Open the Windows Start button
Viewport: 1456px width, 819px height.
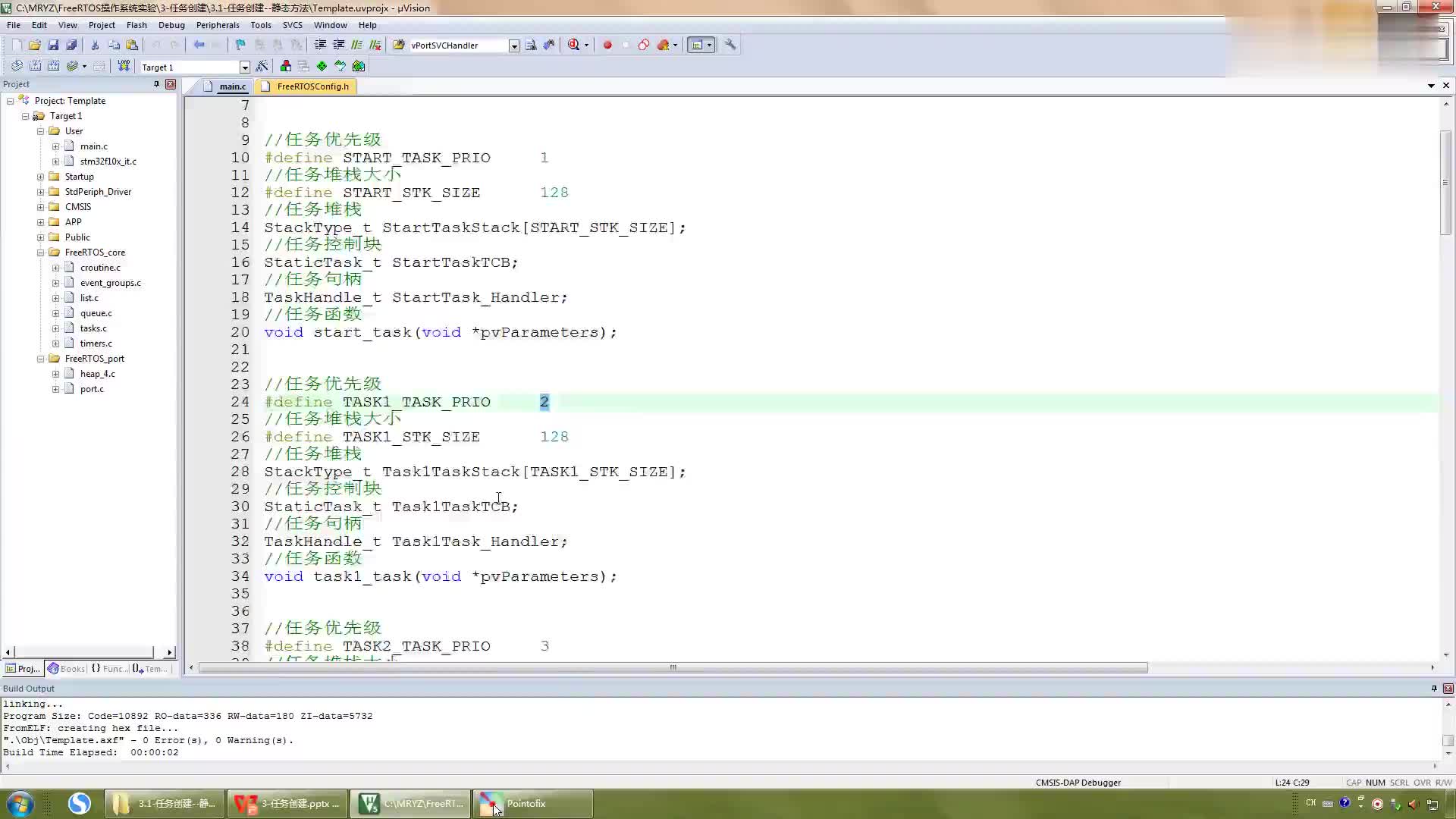click(x=20, y=804)
